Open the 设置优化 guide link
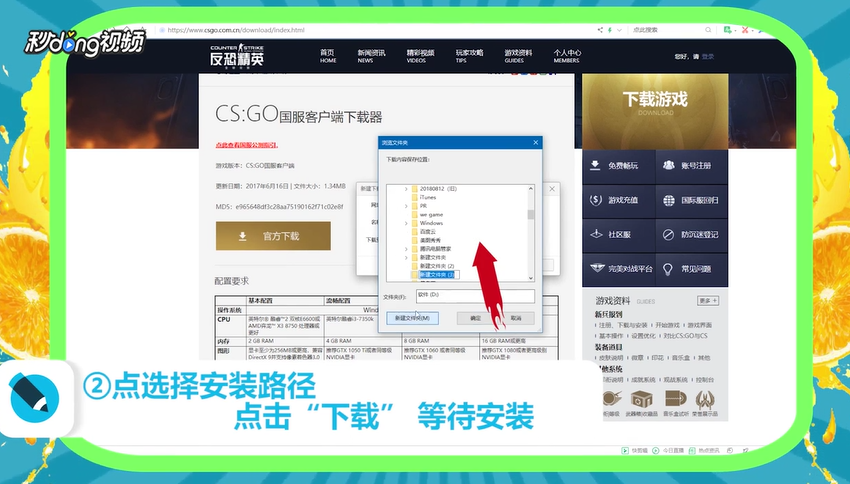Image resolution: width=850 pixels, height=484 pixels. click(643, 336)
